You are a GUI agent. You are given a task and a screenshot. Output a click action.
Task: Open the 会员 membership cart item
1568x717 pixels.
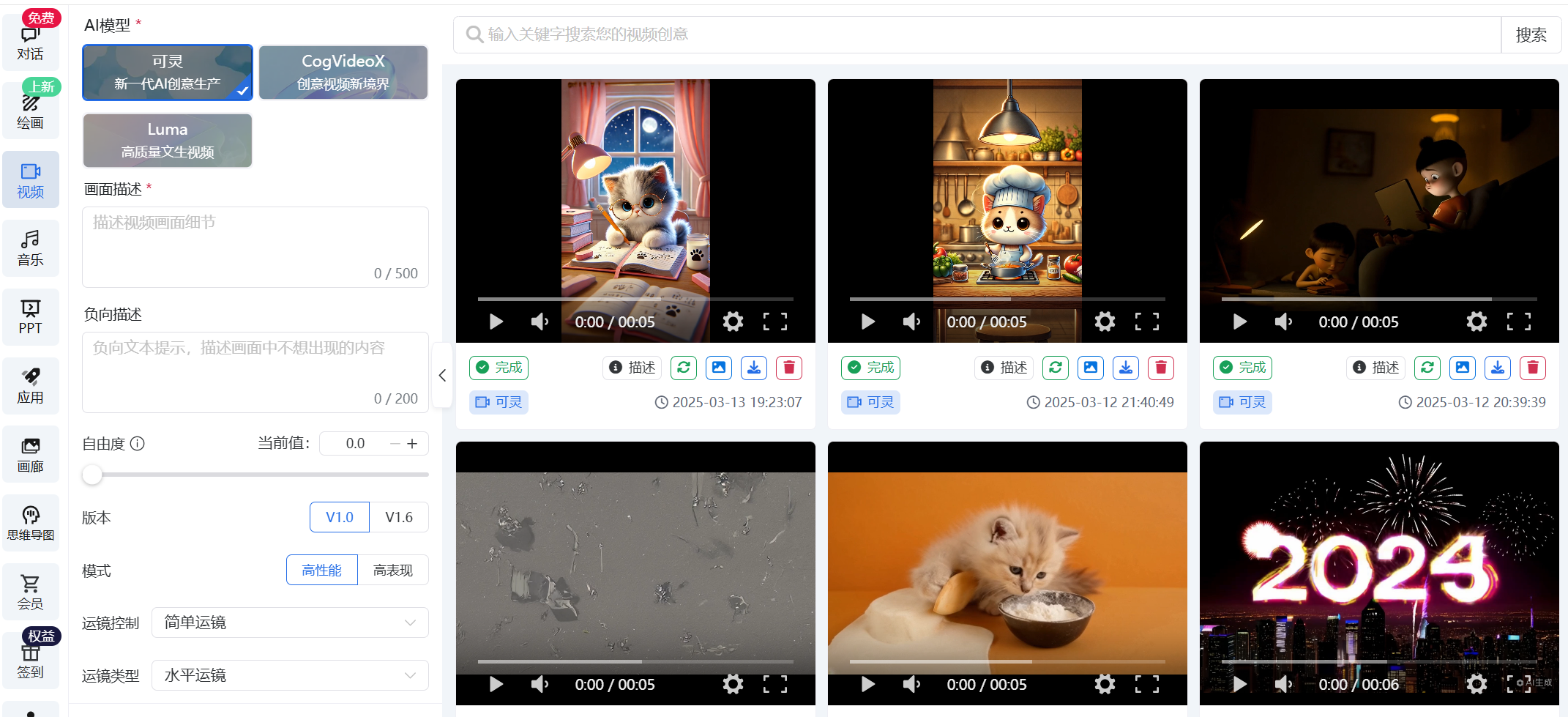pyautogui.click(x=31, y=592)
